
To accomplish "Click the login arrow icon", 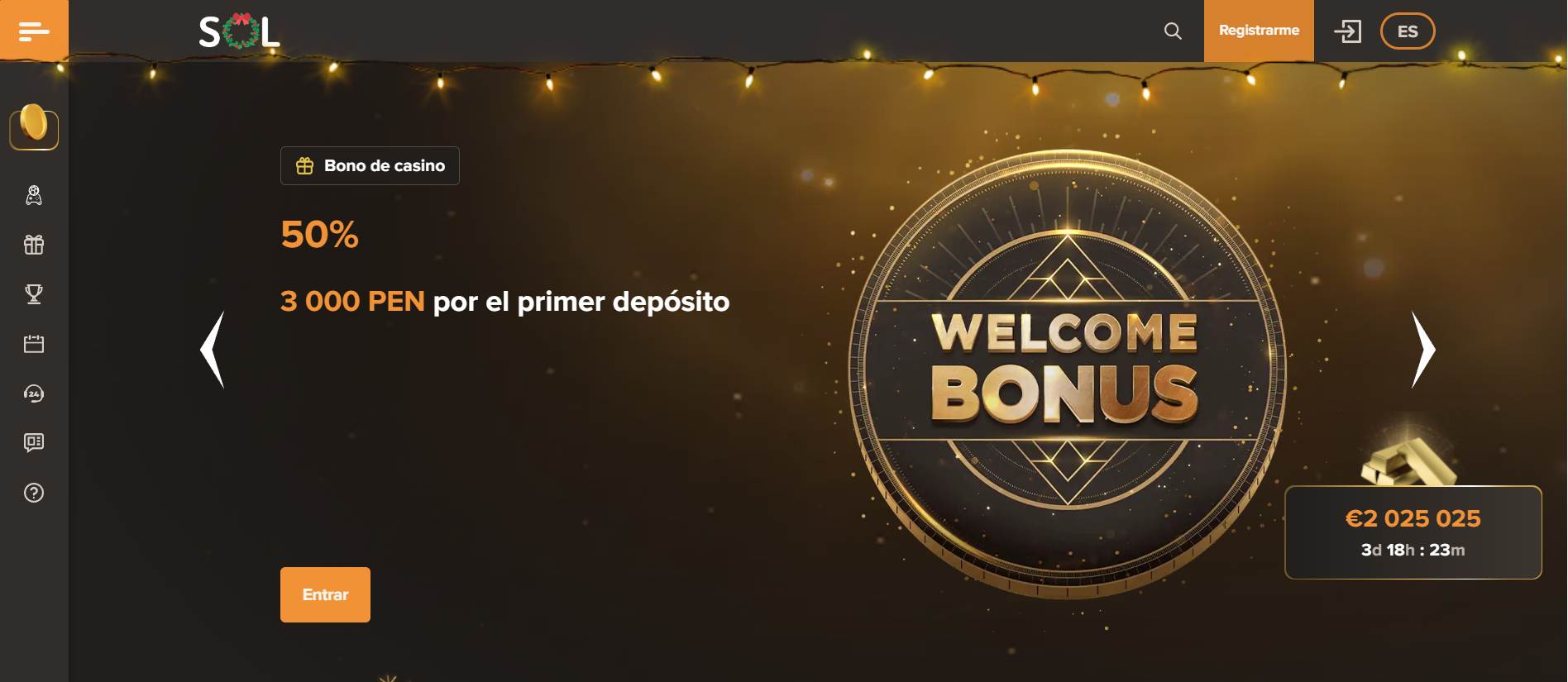I will coord(1347,31).
